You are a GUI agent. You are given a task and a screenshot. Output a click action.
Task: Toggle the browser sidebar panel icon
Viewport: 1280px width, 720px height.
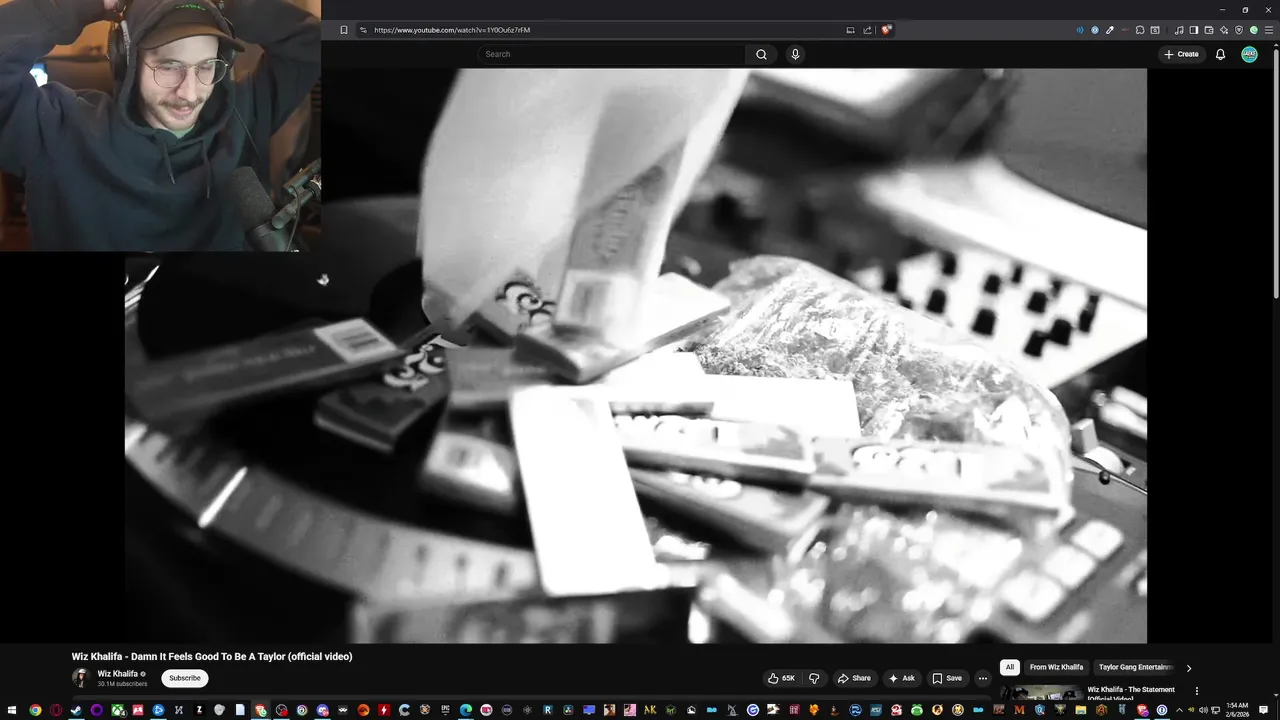[1194, 30]
